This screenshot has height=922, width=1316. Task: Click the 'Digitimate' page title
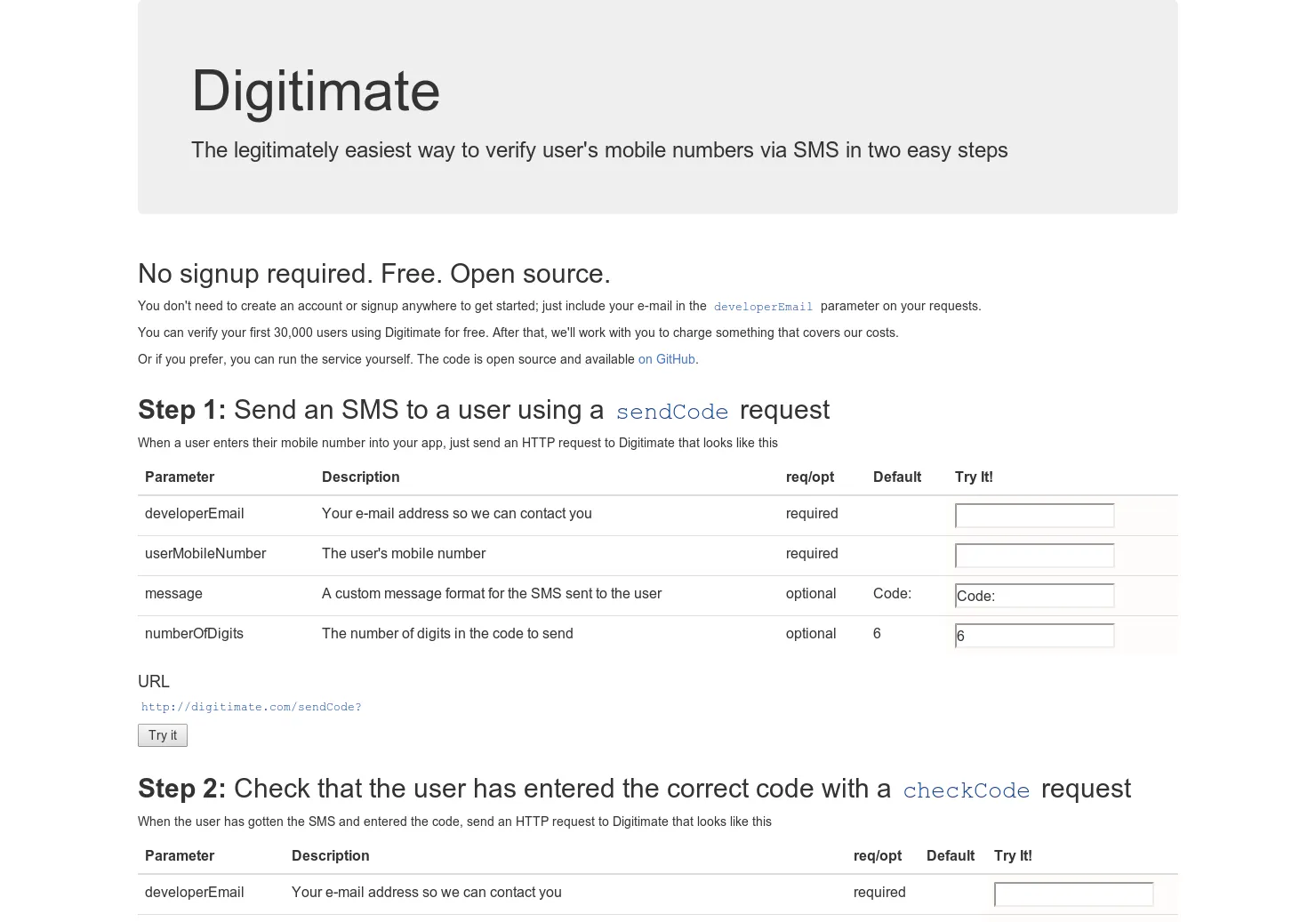click(x=316, y=91)
